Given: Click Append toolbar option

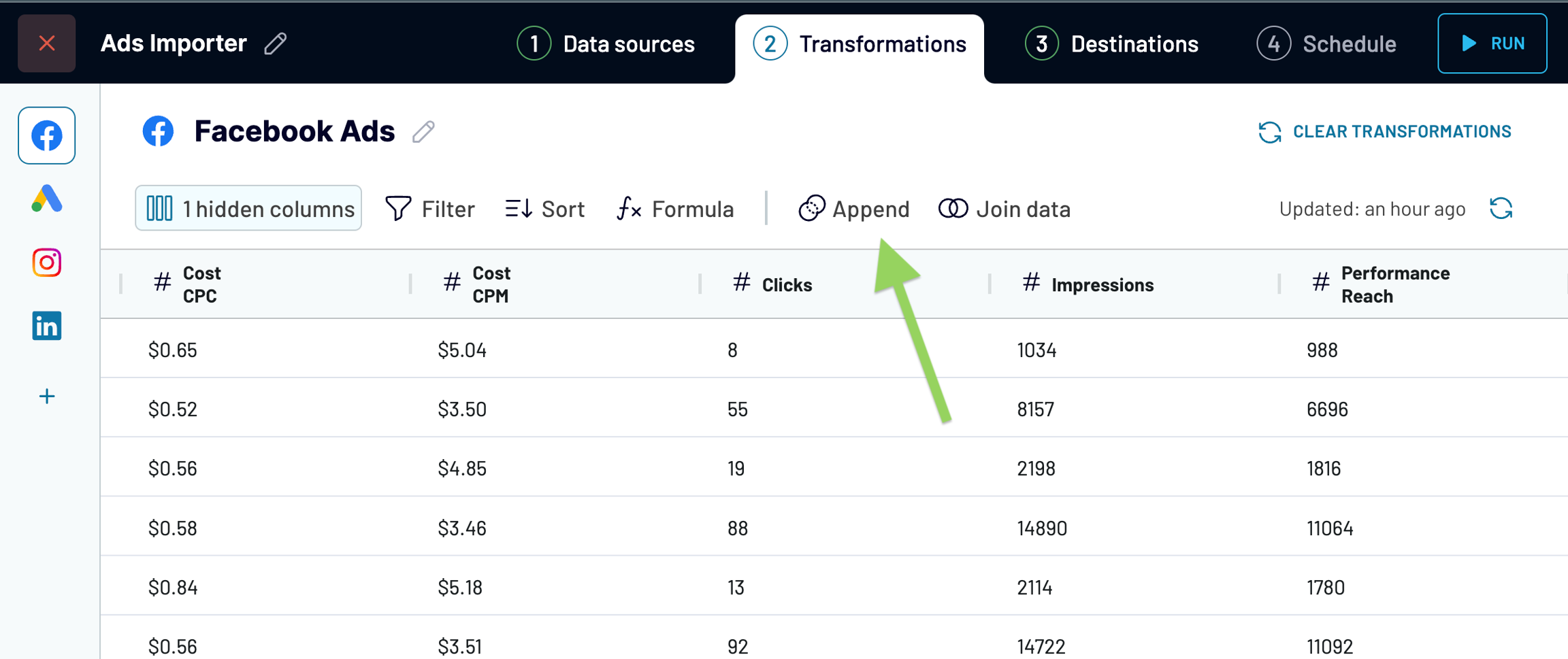Looking at the screenshot, I should [854, 209].
